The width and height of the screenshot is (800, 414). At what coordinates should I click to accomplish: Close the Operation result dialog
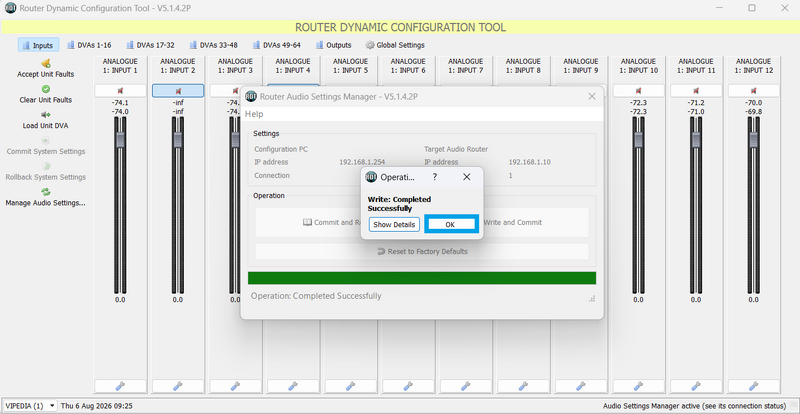[466, 177]
